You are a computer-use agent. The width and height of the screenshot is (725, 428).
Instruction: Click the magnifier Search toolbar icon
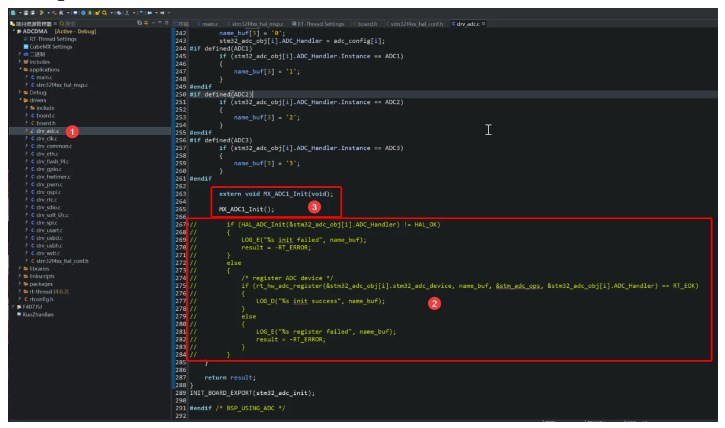click(104, 12)
